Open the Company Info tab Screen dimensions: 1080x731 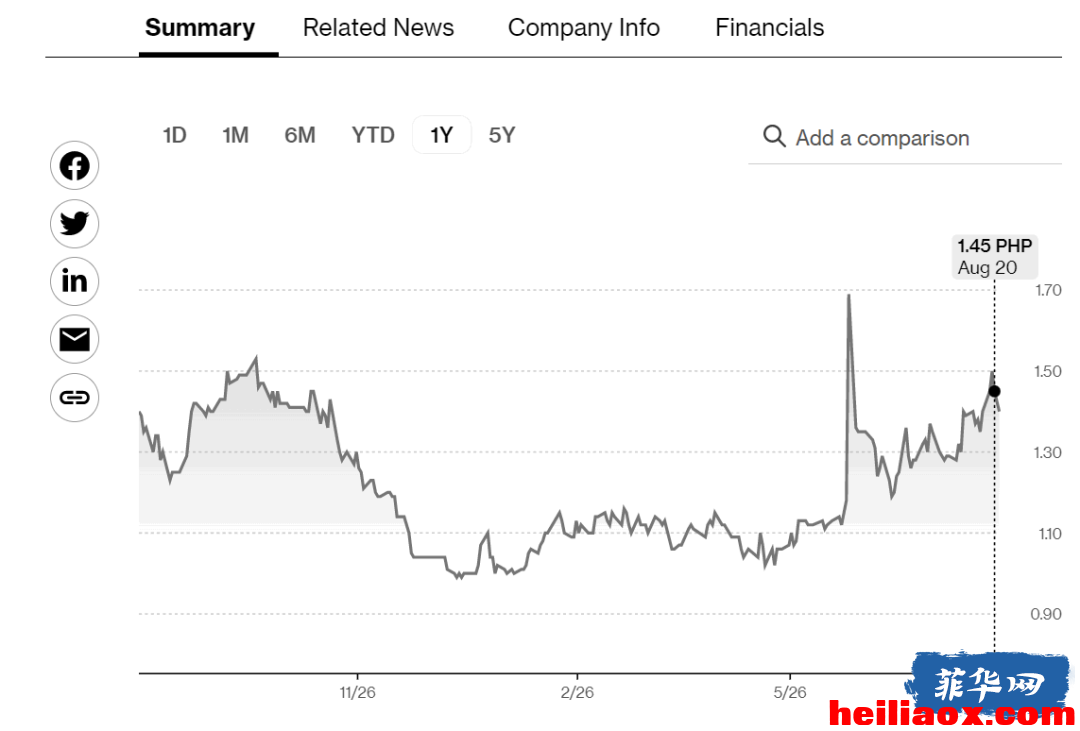pos(583,28)
